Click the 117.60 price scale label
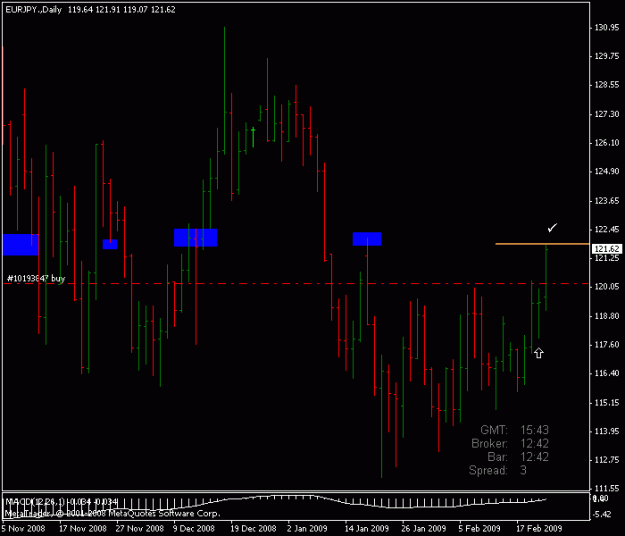The image size is (625, 536). 607,345
